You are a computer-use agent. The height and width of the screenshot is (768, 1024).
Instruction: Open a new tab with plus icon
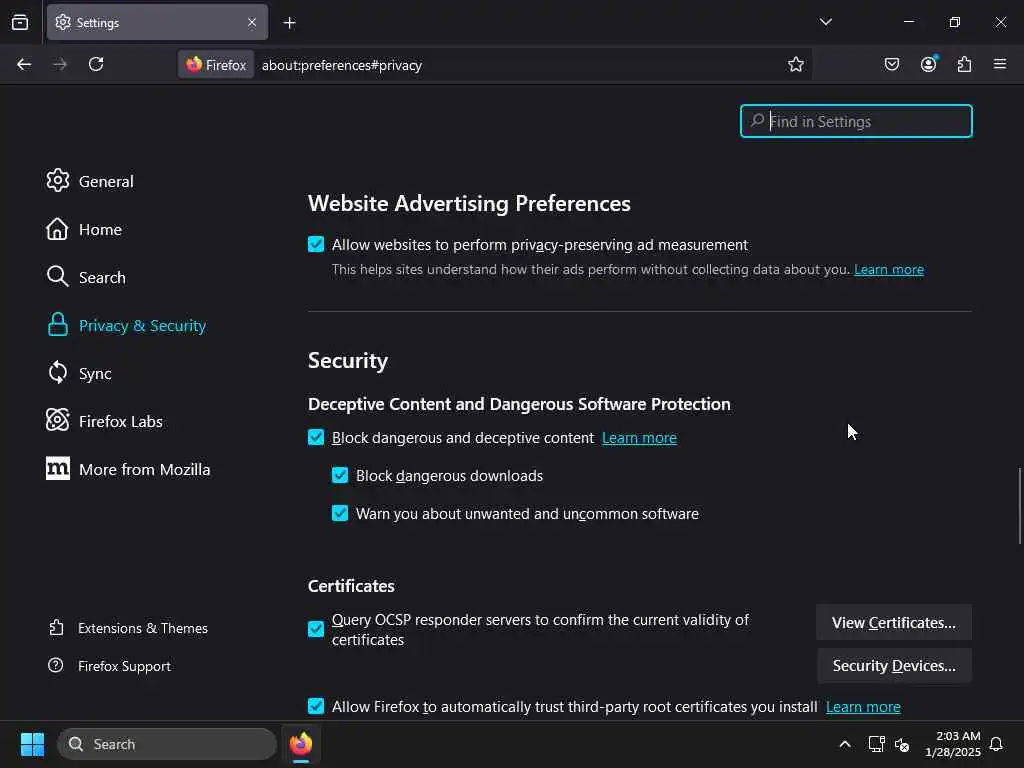point(289,22)
